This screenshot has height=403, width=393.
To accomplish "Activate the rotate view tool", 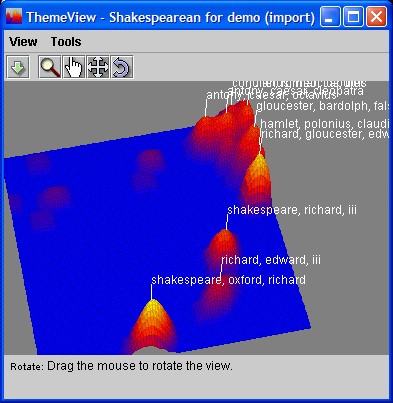I will (122, 67).
